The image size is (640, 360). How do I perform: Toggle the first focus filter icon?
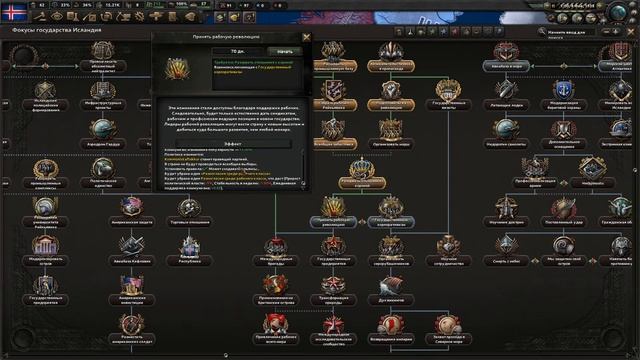399,32
